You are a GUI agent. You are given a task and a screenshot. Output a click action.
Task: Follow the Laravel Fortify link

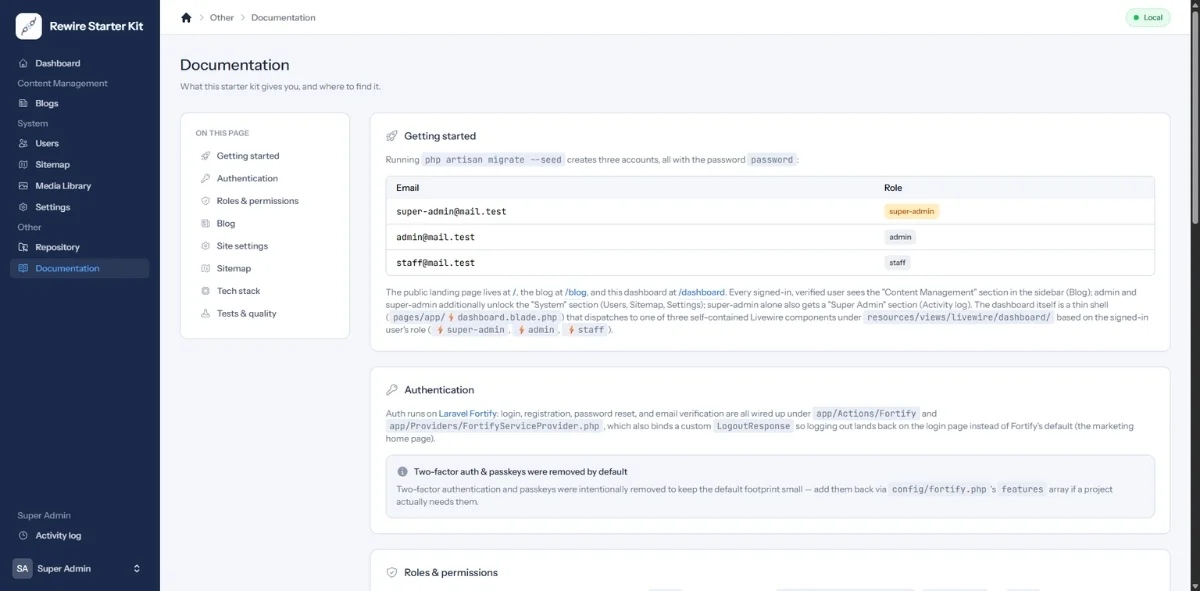[468, 413]
